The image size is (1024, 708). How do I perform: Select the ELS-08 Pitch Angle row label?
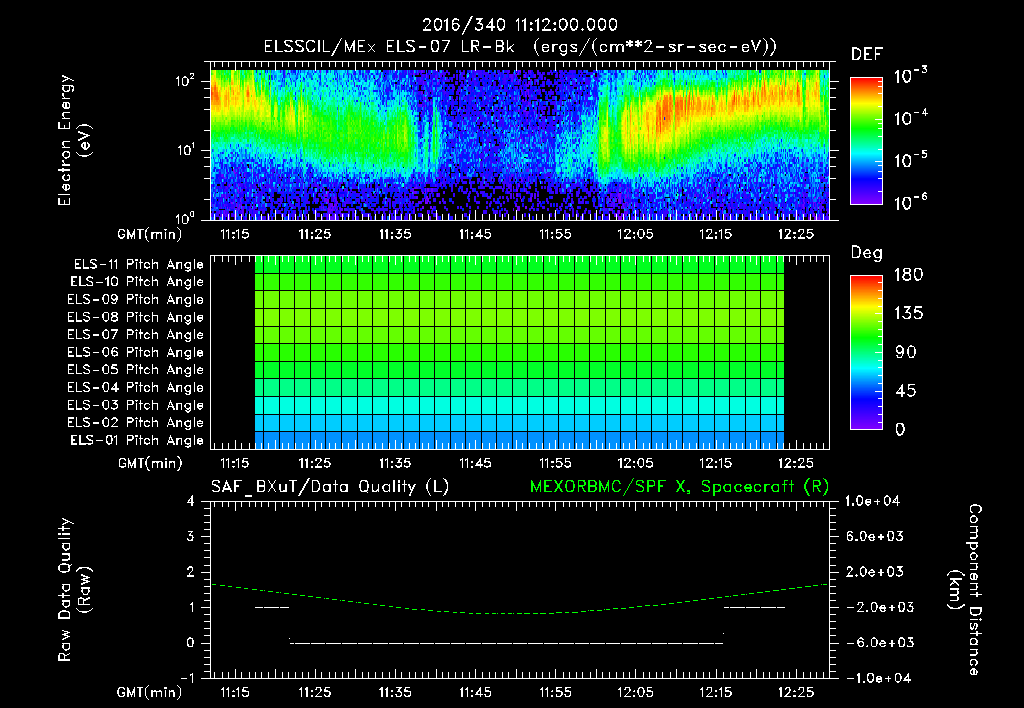click(136, 317)
